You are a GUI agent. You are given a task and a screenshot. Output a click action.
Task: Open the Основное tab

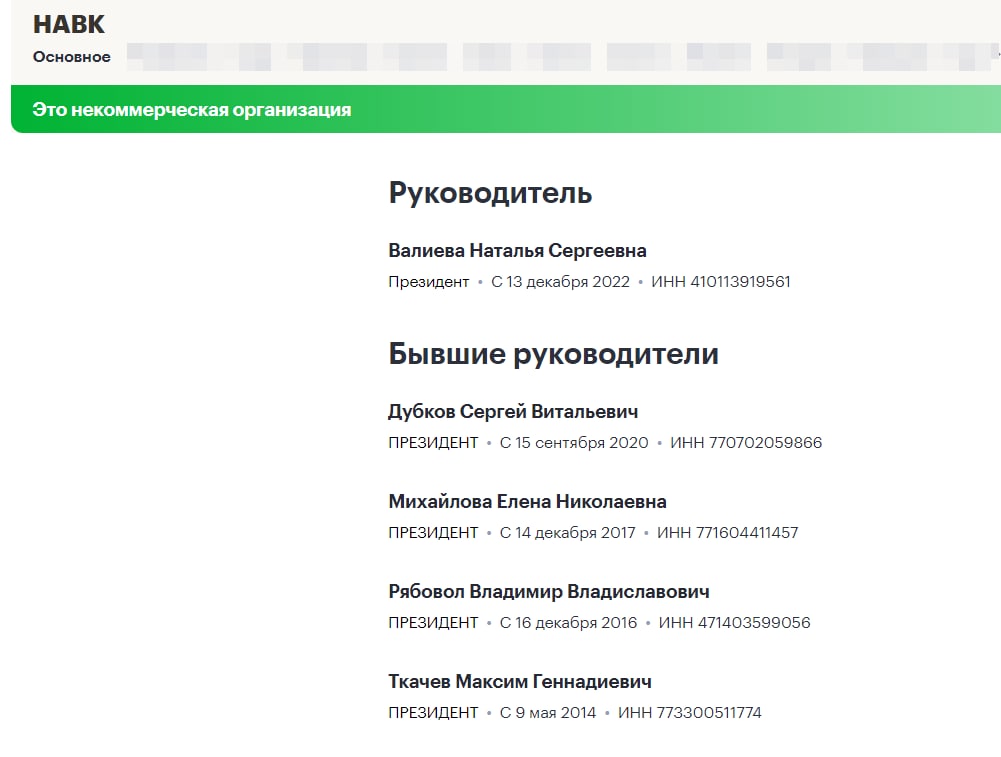point(72,57)
